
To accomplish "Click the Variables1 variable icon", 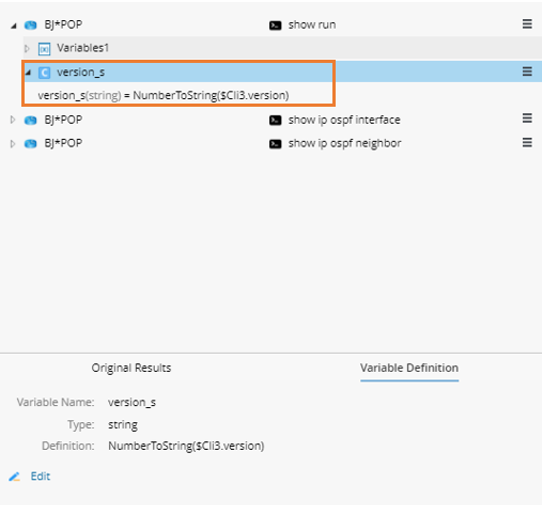I will pyautogui.click(x=44, y=49).
